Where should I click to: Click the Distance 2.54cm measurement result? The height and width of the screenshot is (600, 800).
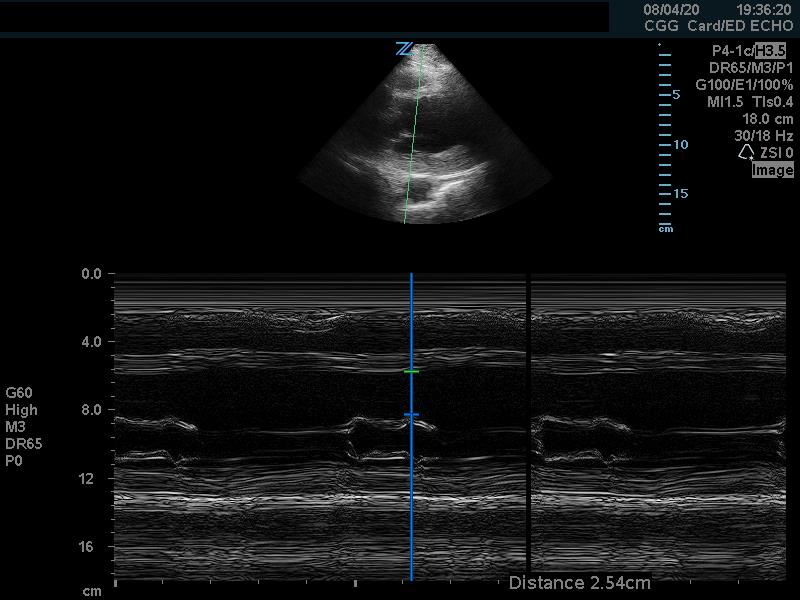(x=579, y=580)
